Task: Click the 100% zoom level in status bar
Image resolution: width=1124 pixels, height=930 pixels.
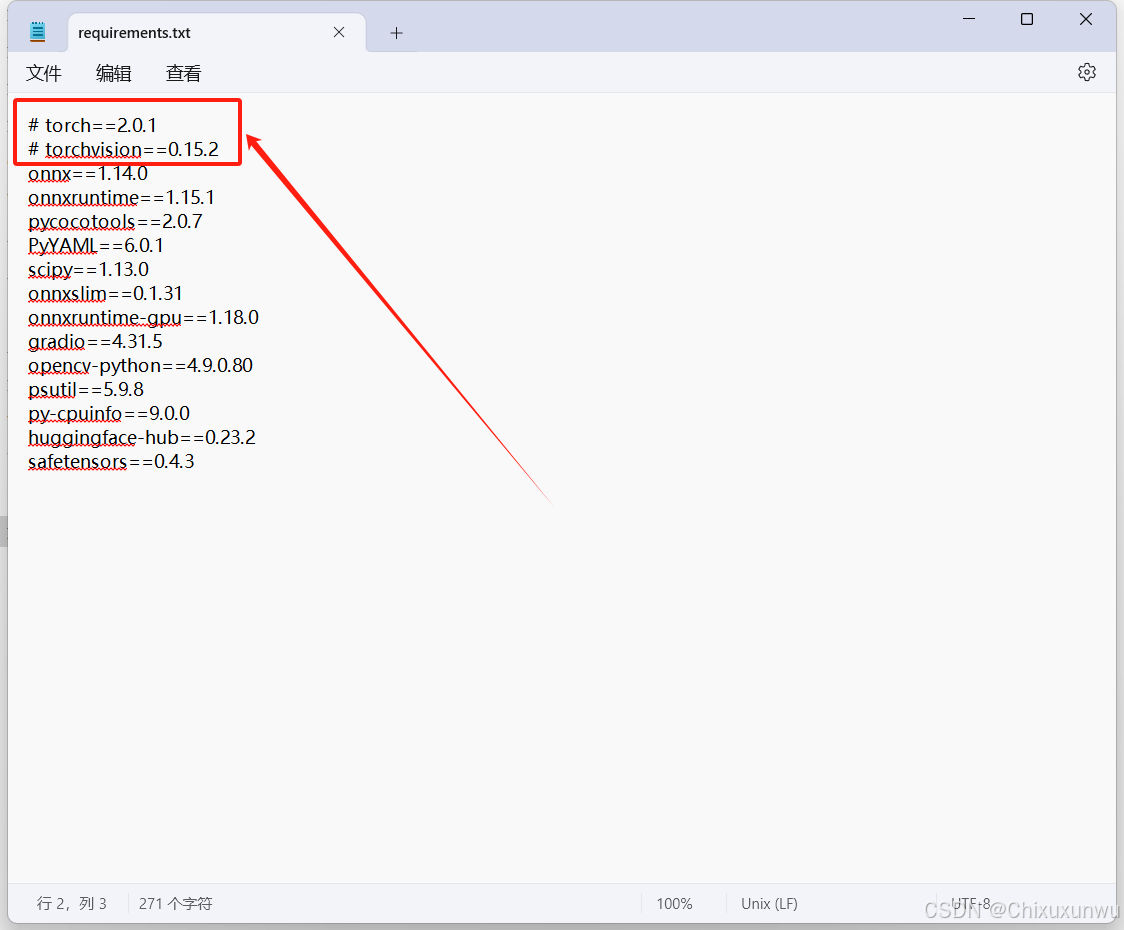Action: point(675,903)
